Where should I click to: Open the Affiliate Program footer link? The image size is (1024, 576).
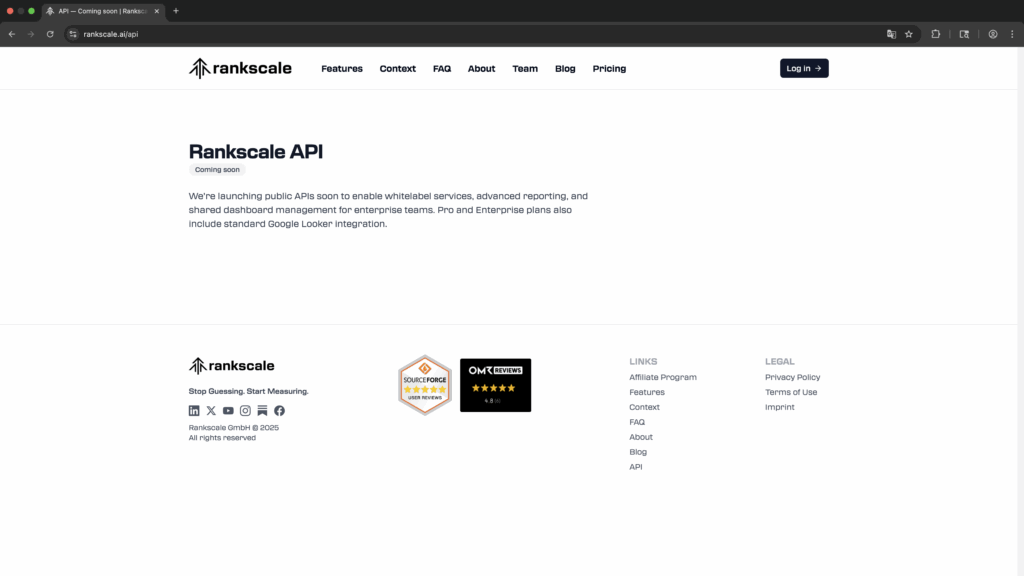[x=663, y=377]
